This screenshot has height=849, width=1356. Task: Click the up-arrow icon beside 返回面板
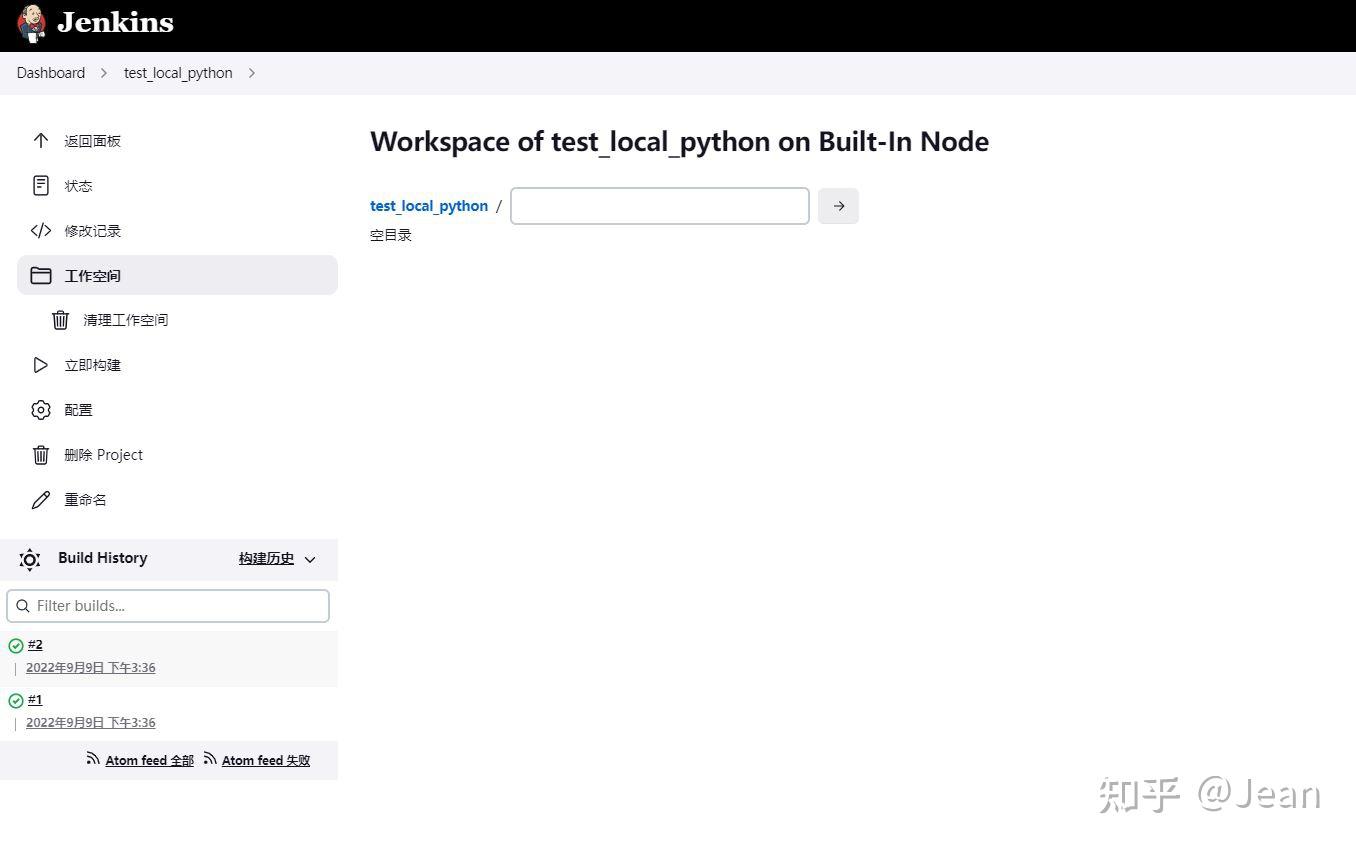(41, 141)
